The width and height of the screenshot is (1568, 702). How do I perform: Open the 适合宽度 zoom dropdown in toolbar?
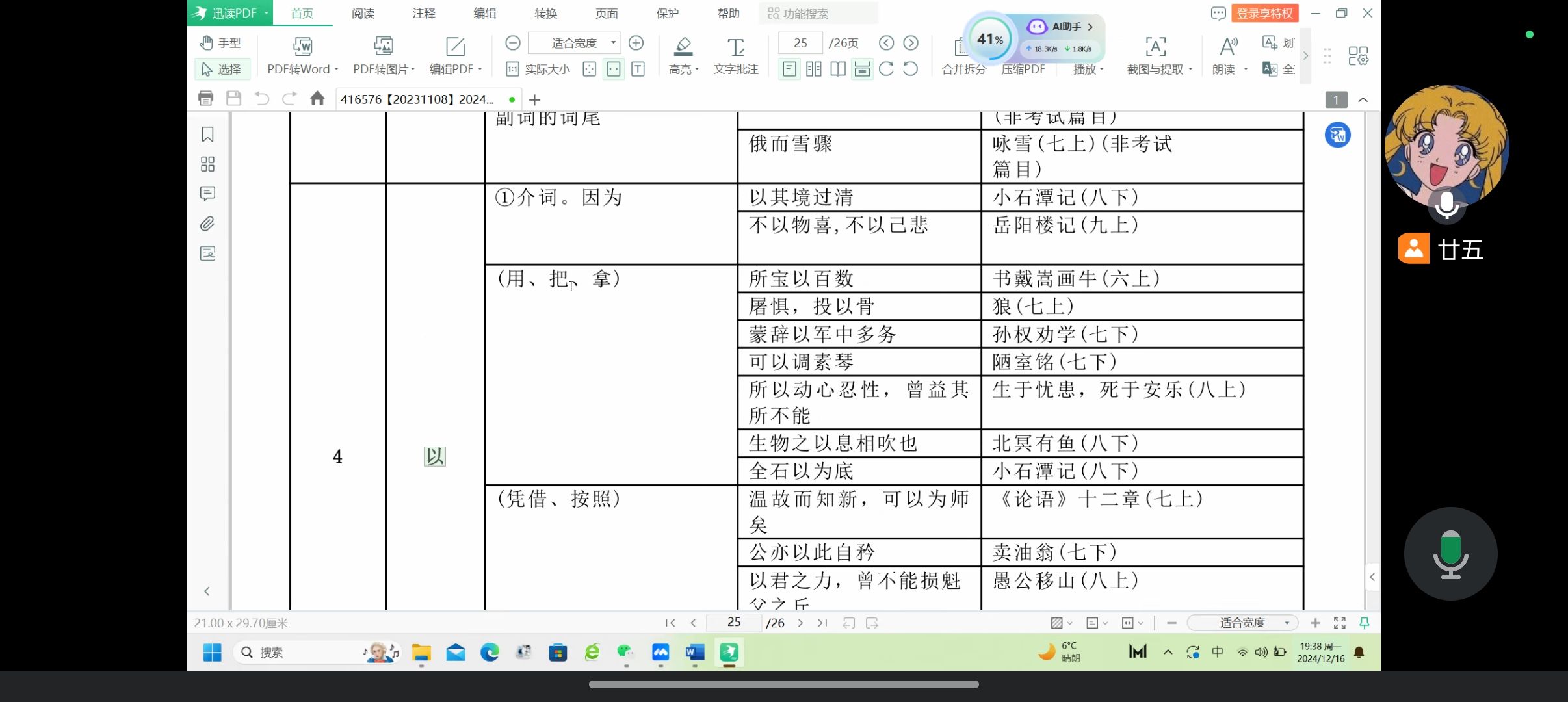(613, 43)
